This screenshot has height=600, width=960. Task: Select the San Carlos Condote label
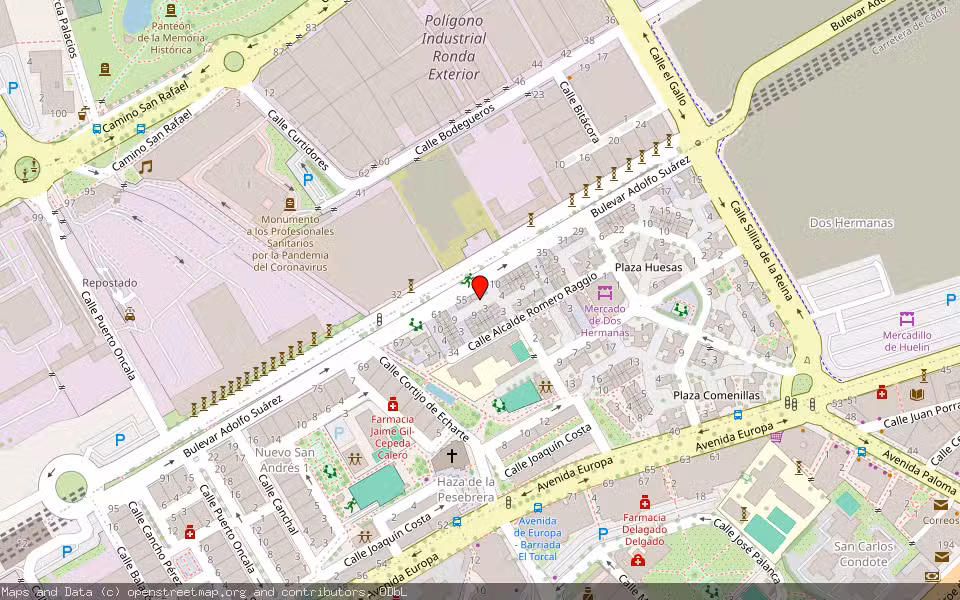(x=863, y=554)
